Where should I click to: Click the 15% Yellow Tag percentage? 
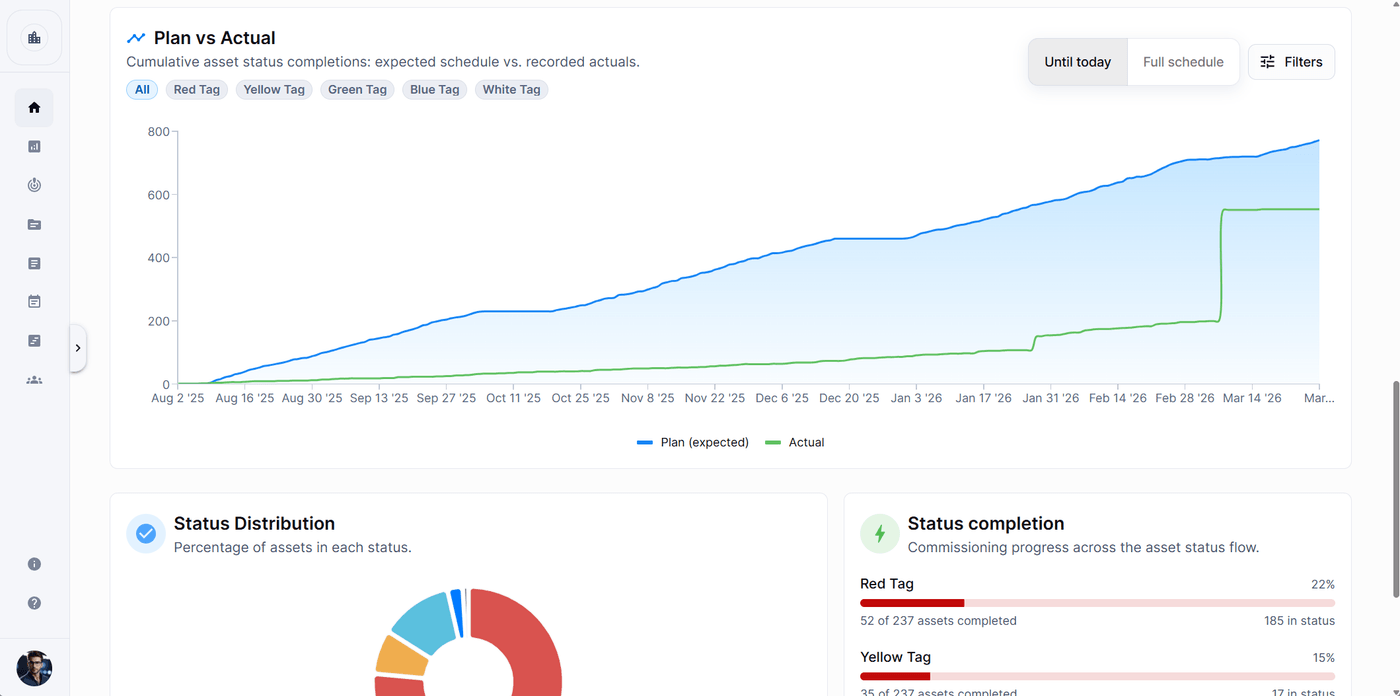coord(1323,658)
